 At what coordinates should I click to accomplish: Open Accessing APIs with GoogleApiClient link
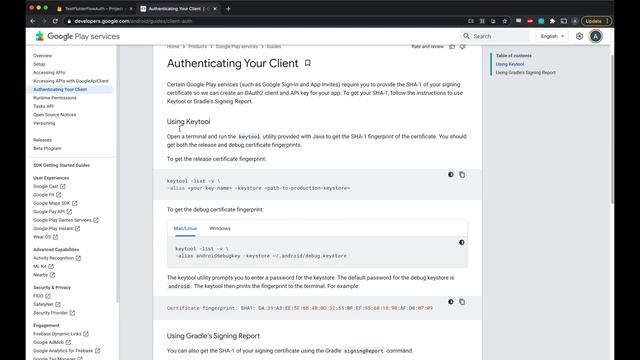[x=71, y=81]
